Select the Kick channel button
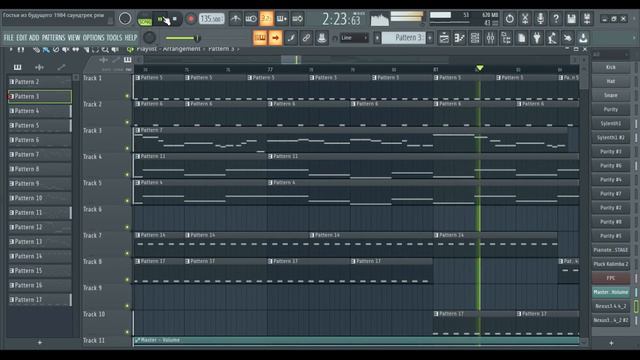Image resolution: width=640 pixels, height=360 pixels. (611, 67)
